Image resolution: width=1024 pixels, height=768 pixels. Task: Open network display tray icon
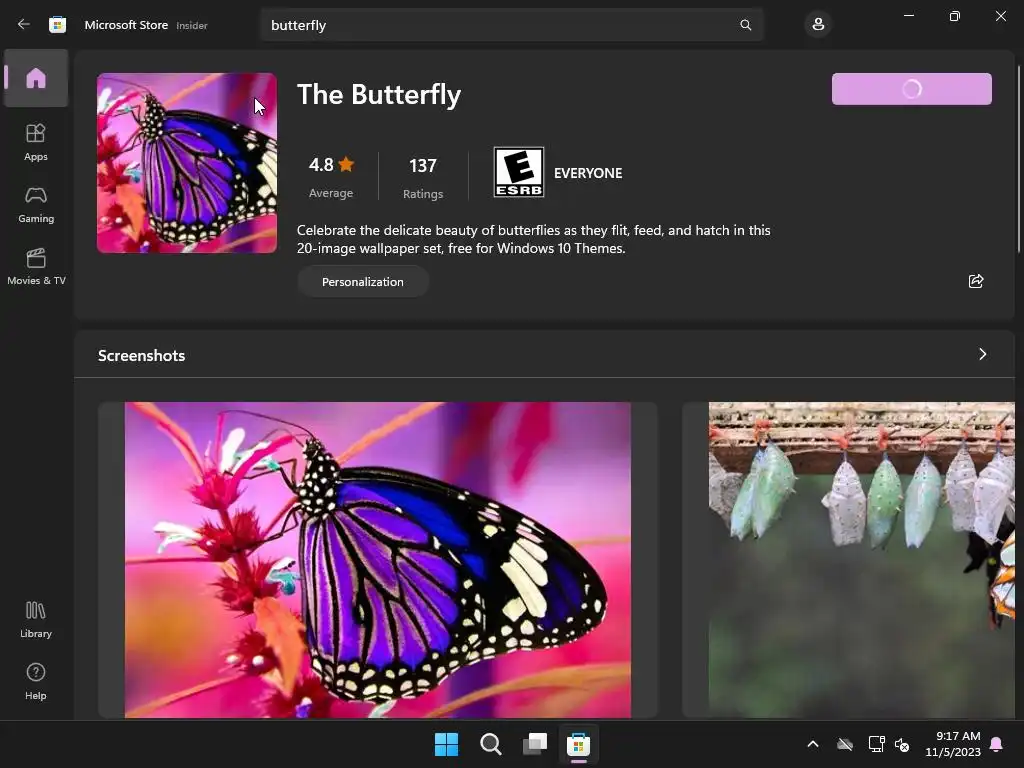click(x=876, y=744)
